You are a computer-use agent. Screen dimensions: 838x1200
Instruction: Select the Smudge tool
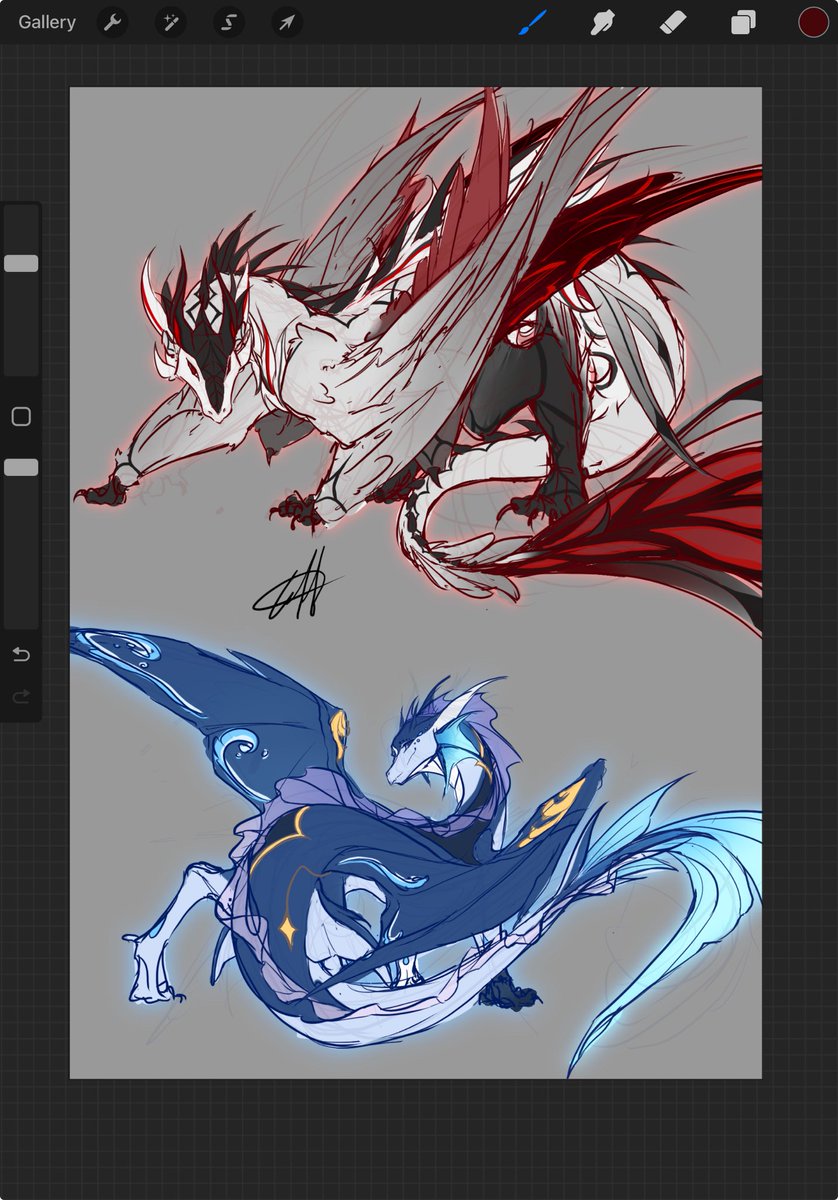602,22
